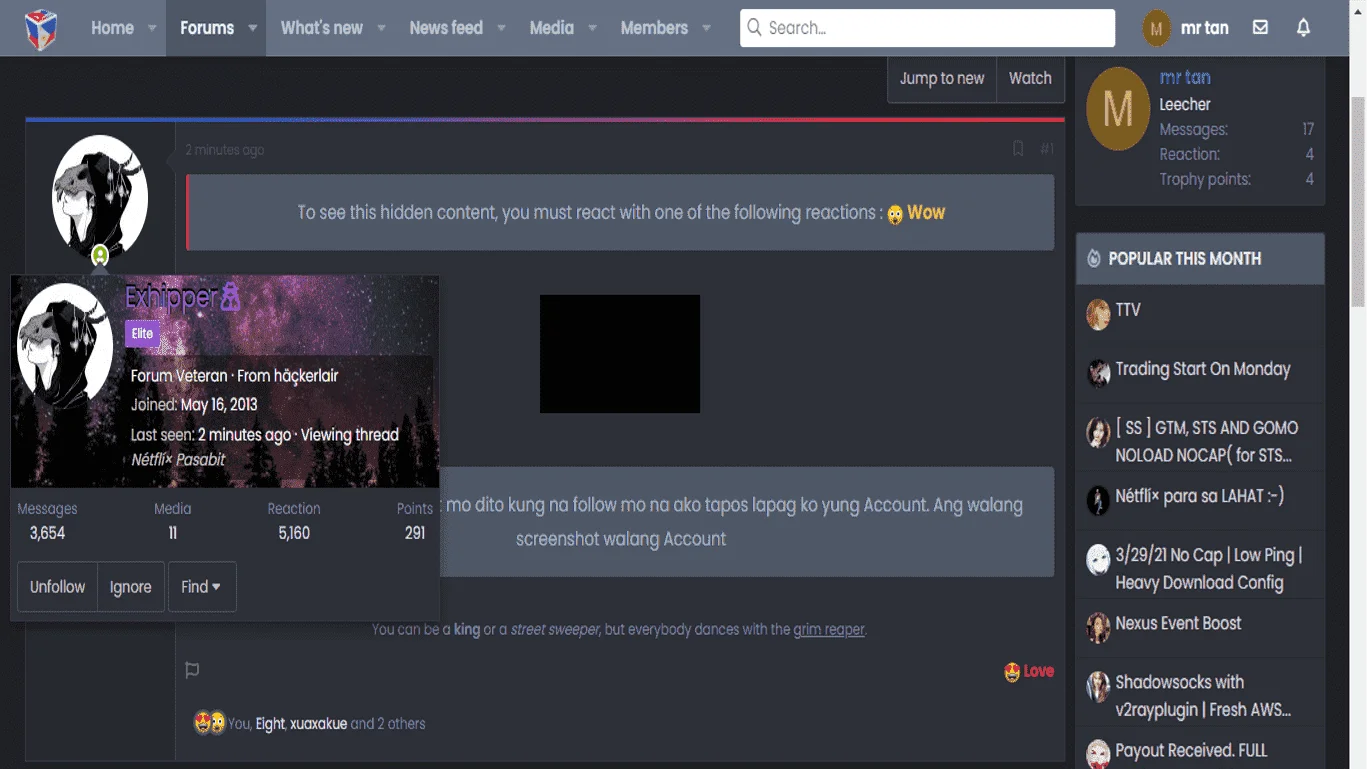Image resolution: width=1370 pixels, height=769 pixels.
Task: Open the Payout Received. FULL thread
Action: 1191,750
